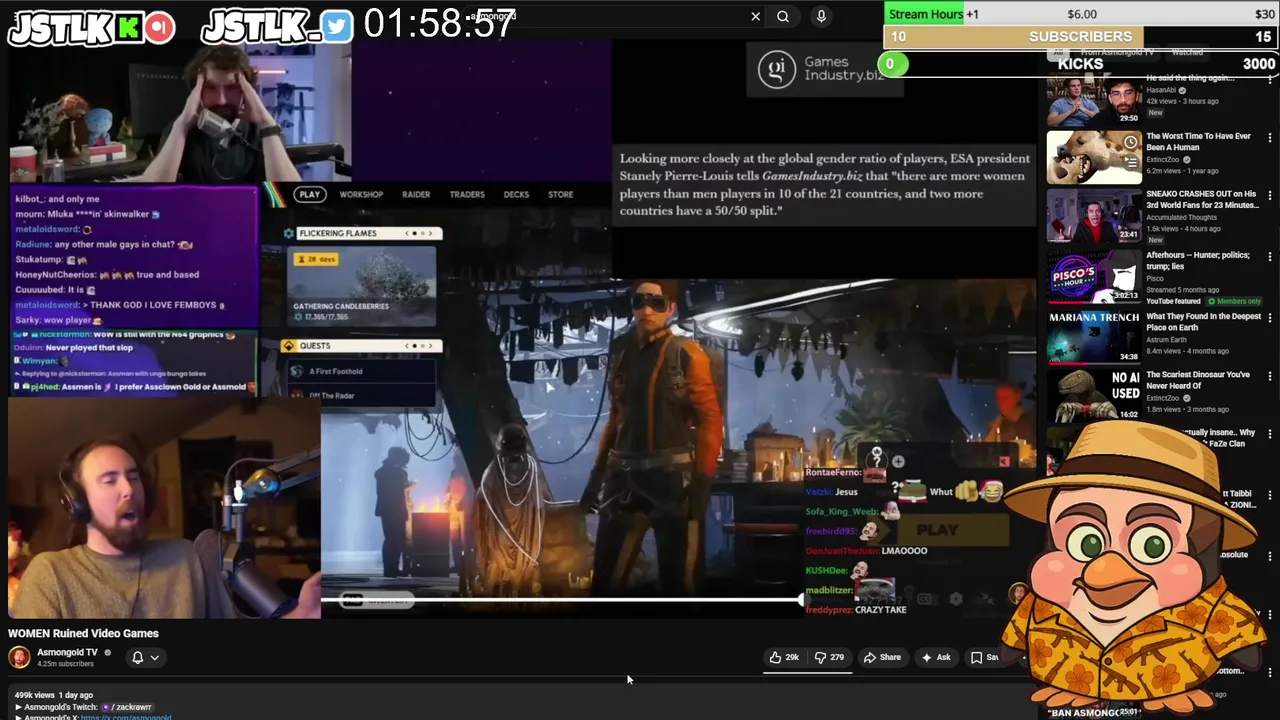Click the search magnifier button
Viewport: 1280px width, 720px height.
(783, 16)
